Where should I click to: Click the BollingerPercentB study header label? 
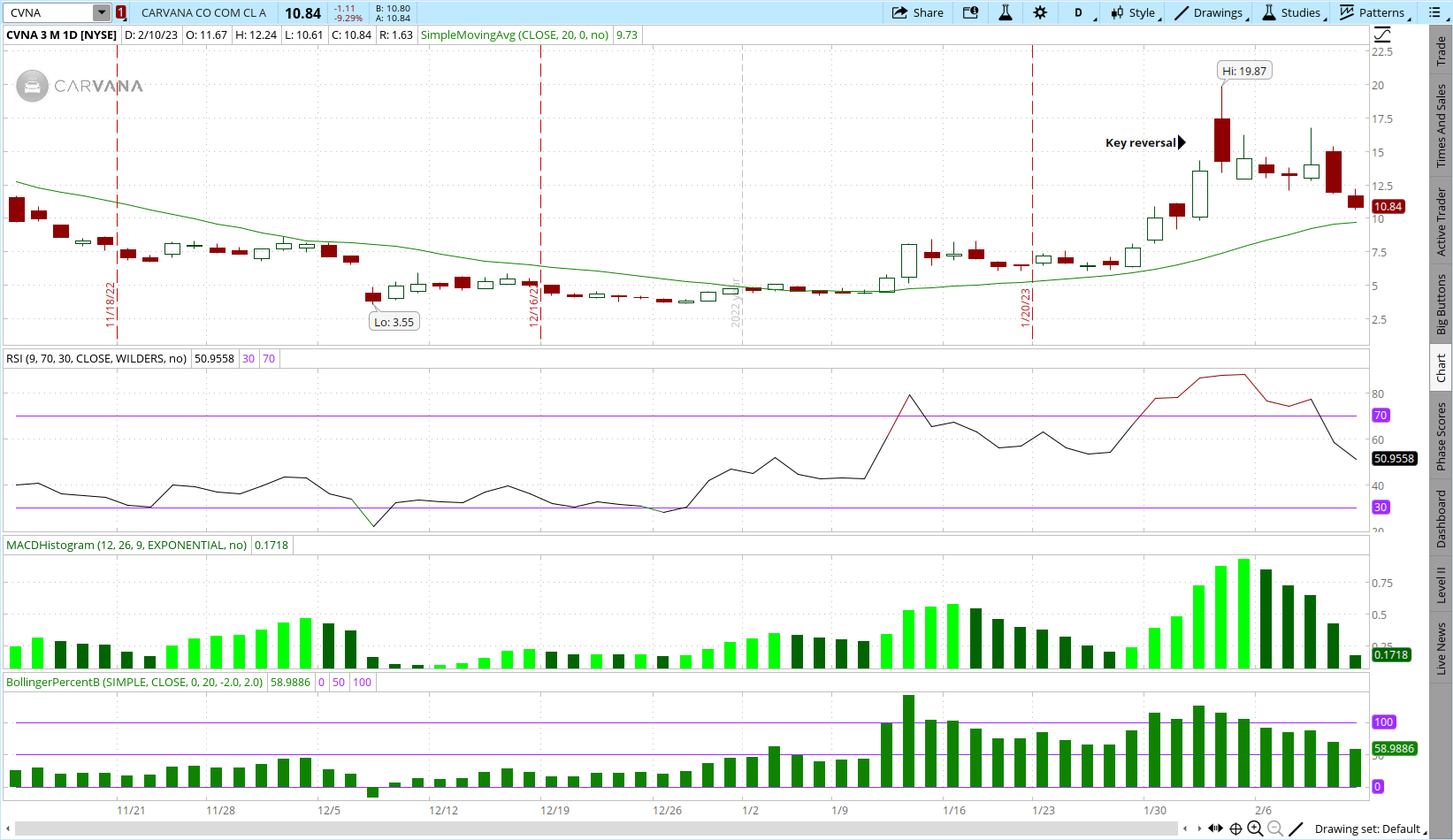point(134,682)
